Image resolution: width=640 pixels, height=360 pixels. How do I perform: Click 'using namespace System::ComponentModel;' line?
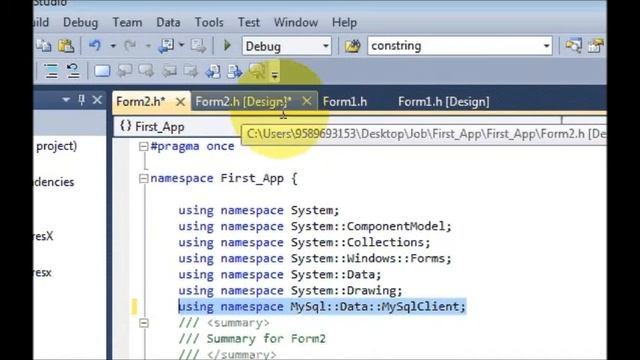315,227
